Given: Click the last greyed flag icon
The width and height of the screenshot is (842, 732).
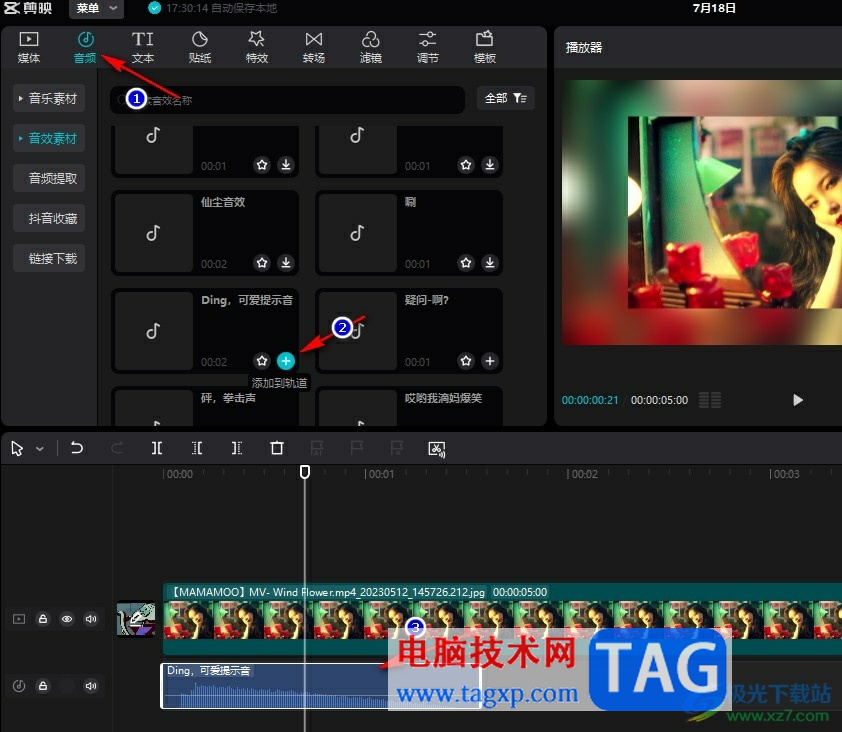Looking at the screenshot, I should [397, 448].
